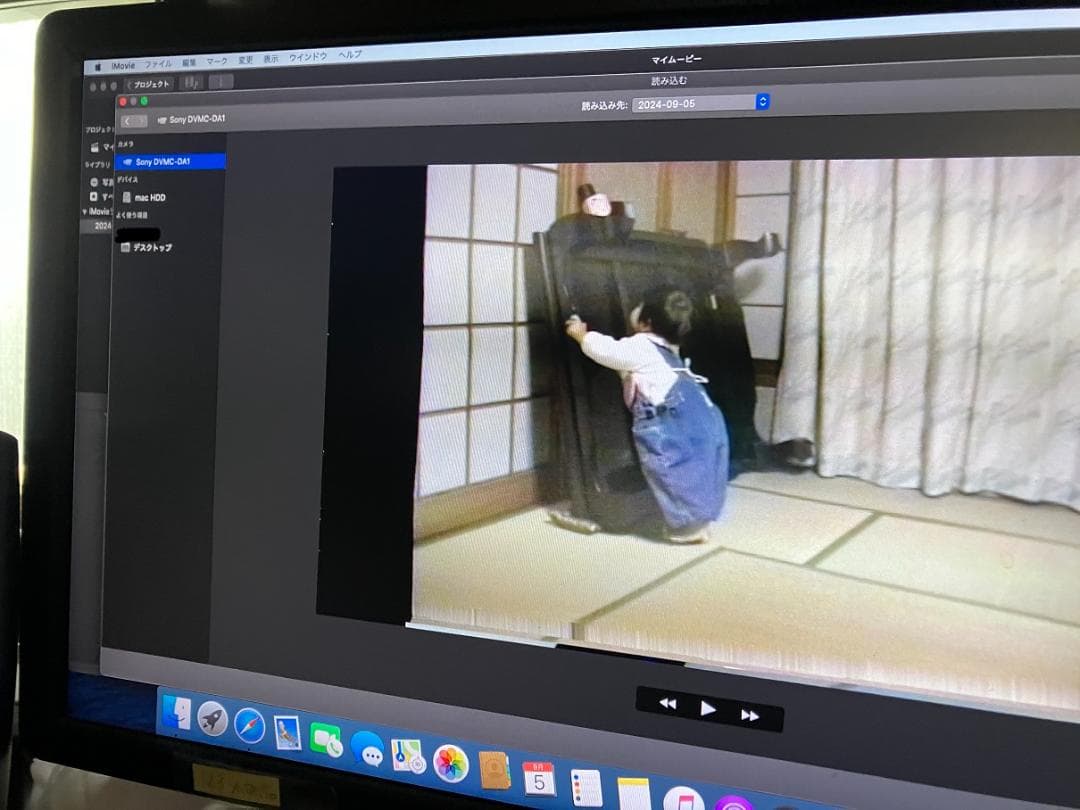Click the back navigation arrow
The height and width of the screenshot is (810, 1080).
pyautogui.click(x=127, y=121)
